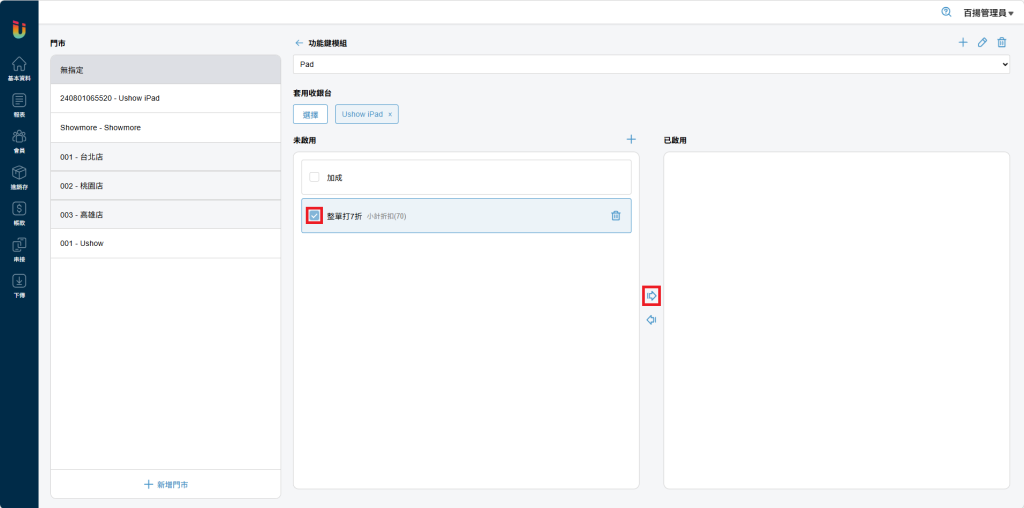The height and width of the screenshot is (508, 1024).
Task: Delete 整單打7折 with its trash icon
Action: (615, 216)
